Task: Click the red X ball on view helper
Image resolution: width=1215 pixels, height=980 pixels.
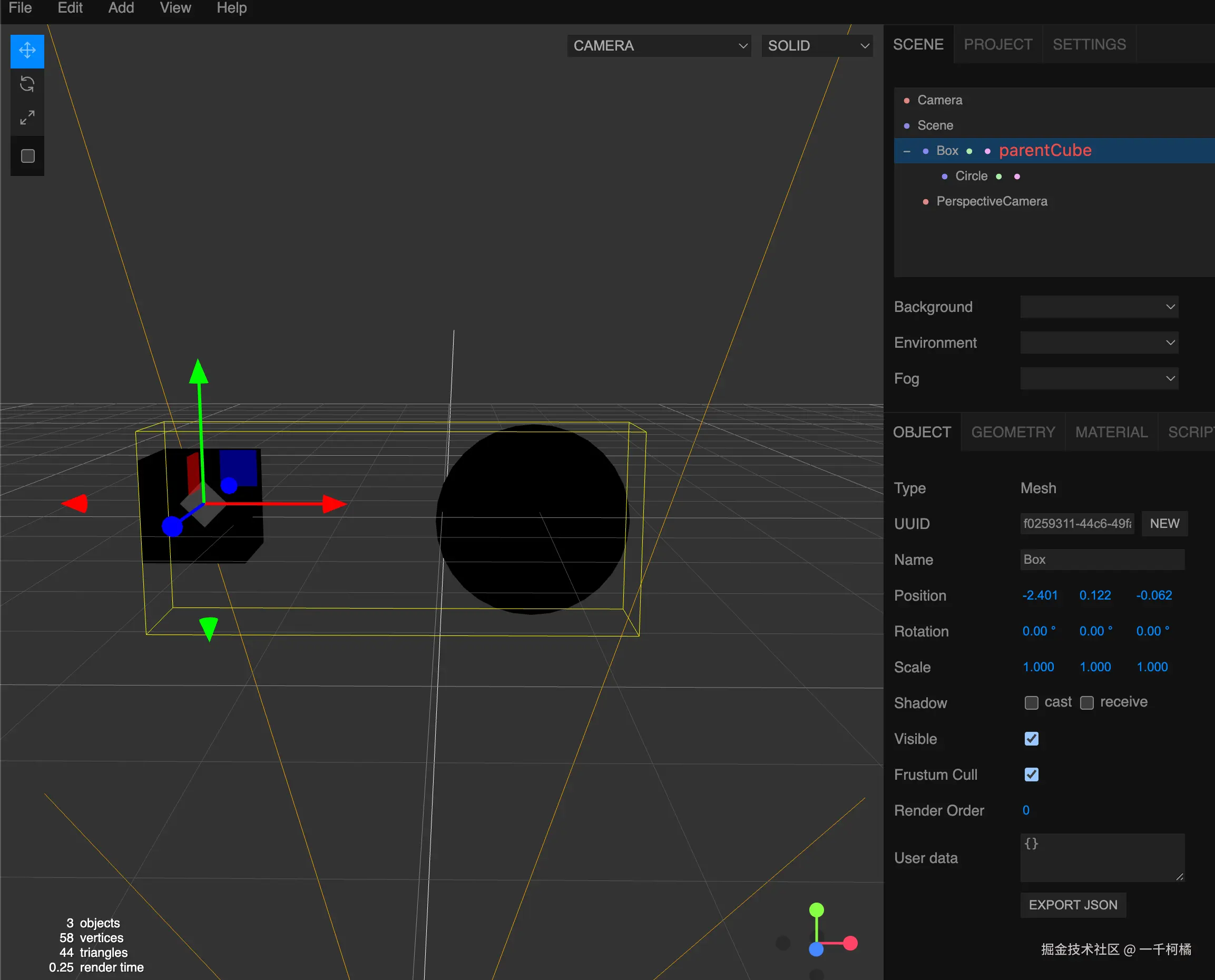Action: (x=850, y=943)
